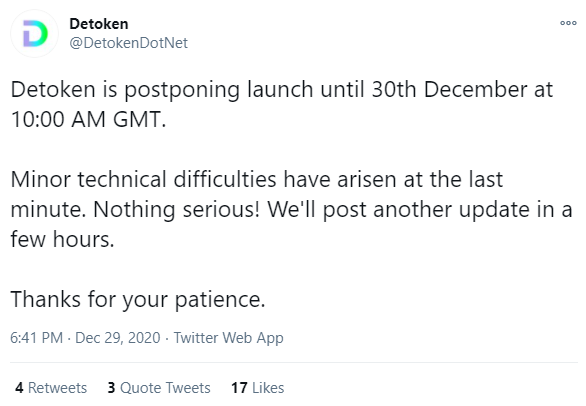Click the Twitter Web App source link

coord(228,338)
